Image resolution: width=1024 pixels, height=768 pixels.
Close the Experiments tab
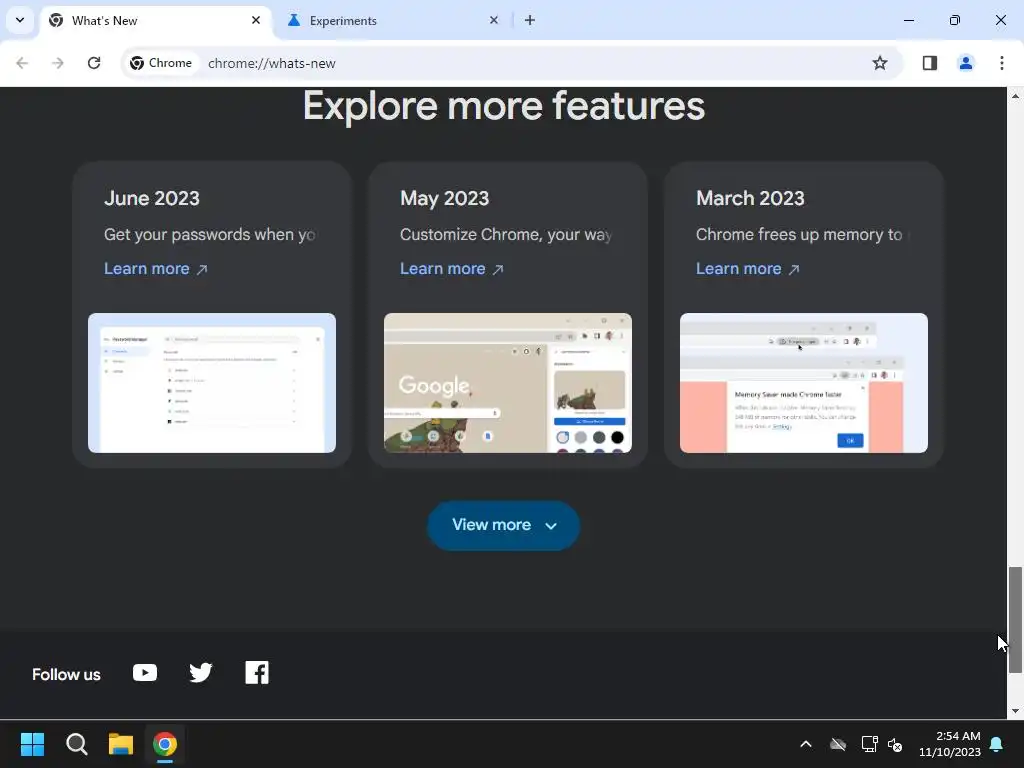coord(494,20)
